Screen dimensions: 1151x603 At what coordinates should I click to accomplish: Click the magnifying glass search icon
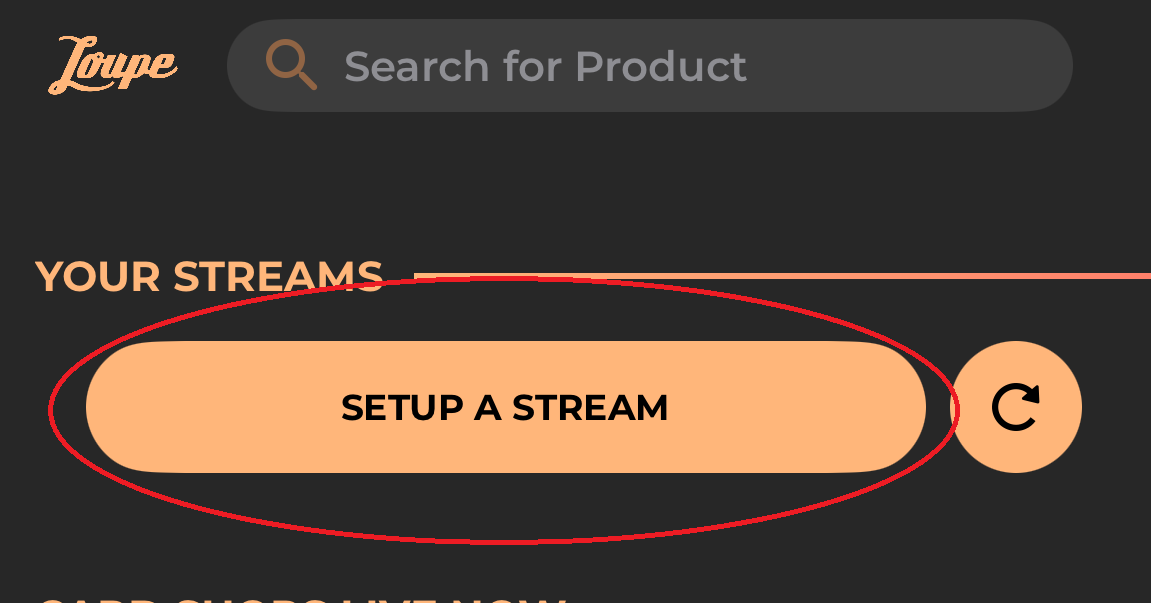(x=291, y=66)
